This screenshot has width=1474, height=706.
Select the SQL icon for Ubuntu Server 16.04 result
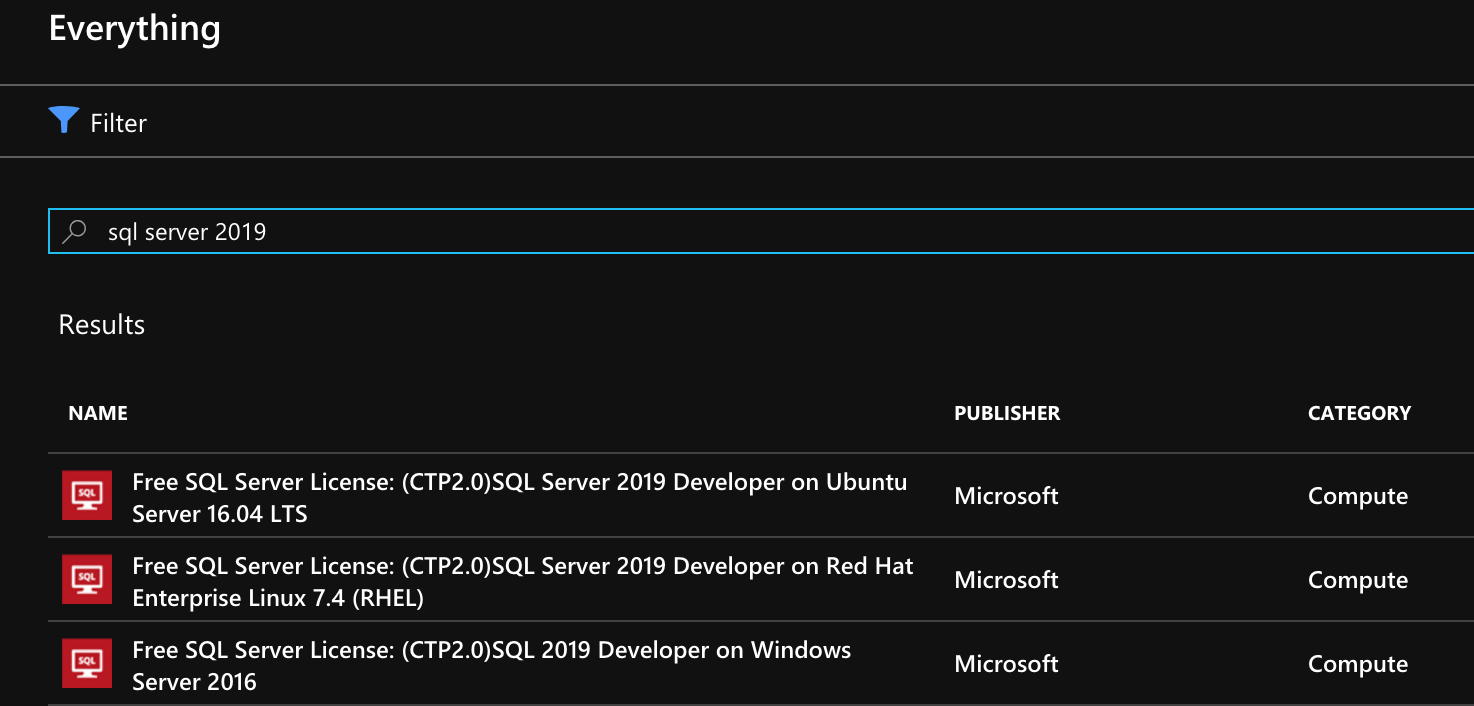click(x=87, y=495)
